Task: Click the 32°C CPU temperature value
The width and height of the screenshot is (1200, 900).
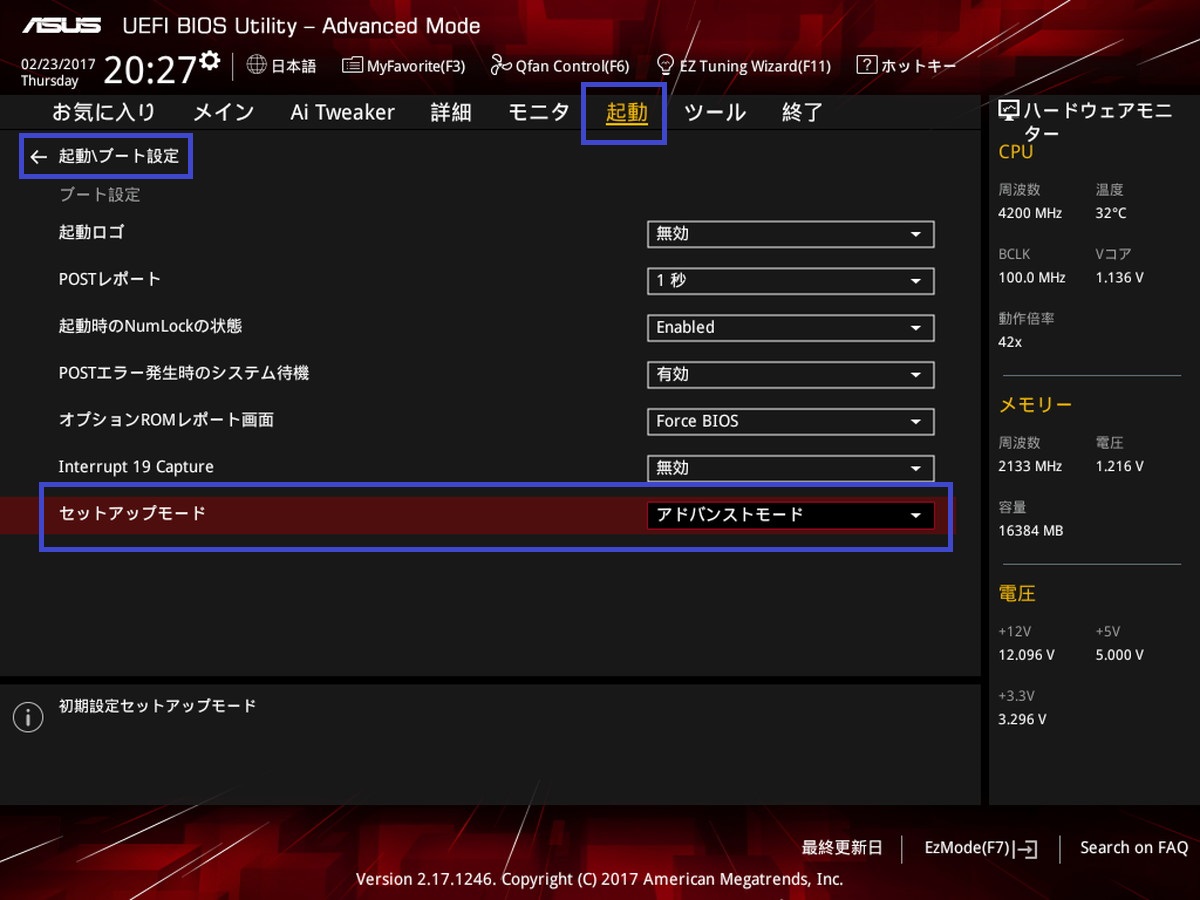Action: point(1111,213)
